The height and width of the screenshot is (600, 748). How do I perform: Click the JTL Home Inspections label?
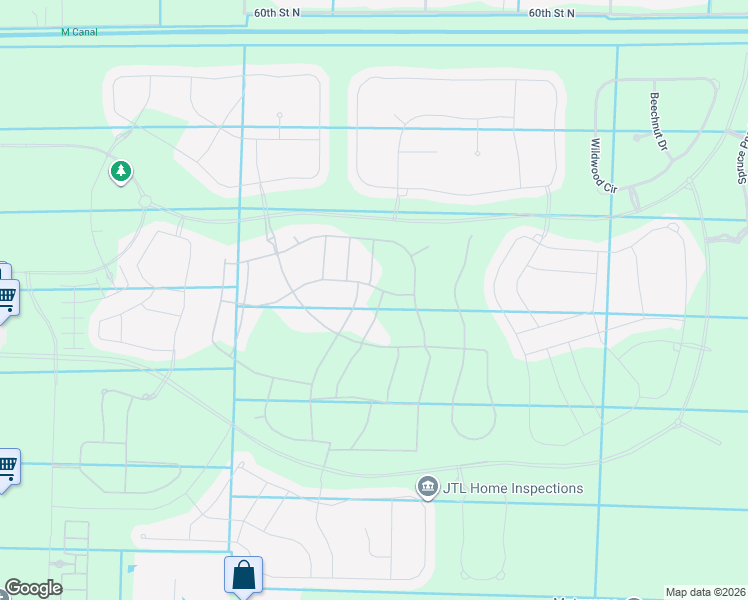513,488
